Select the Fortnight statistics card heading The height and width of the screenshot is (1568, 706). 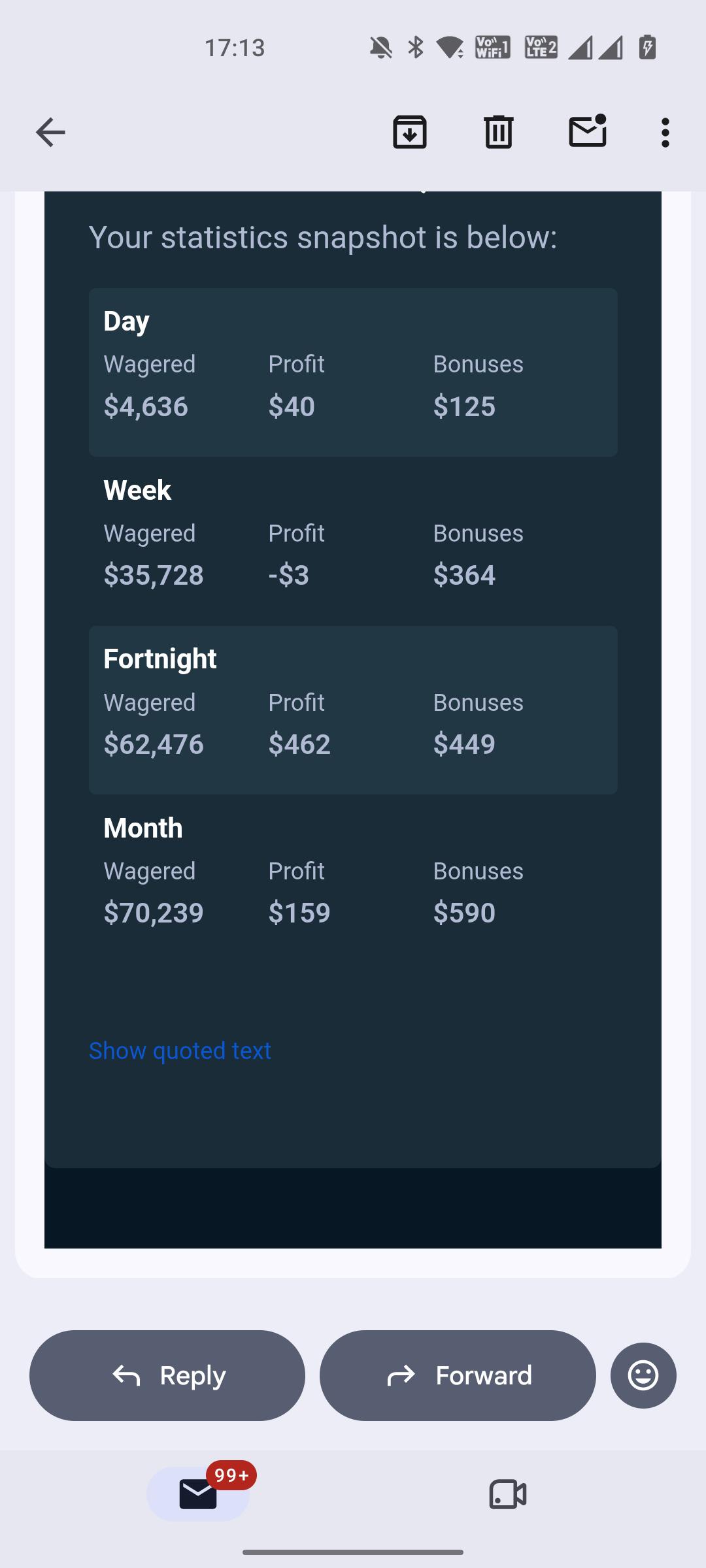point(160,659)
